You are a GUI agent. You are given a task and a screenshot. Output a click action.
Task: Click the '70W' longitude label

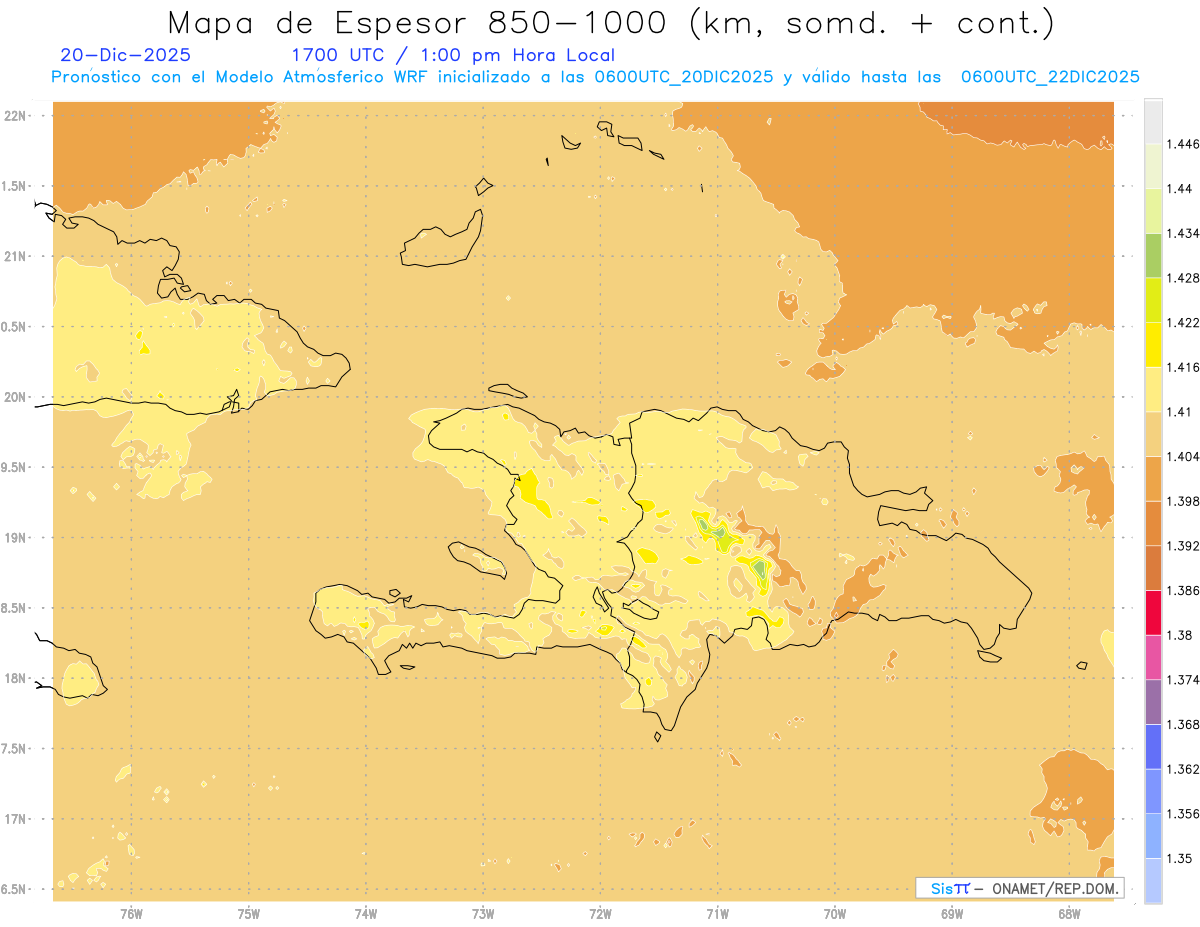[835, 913]
